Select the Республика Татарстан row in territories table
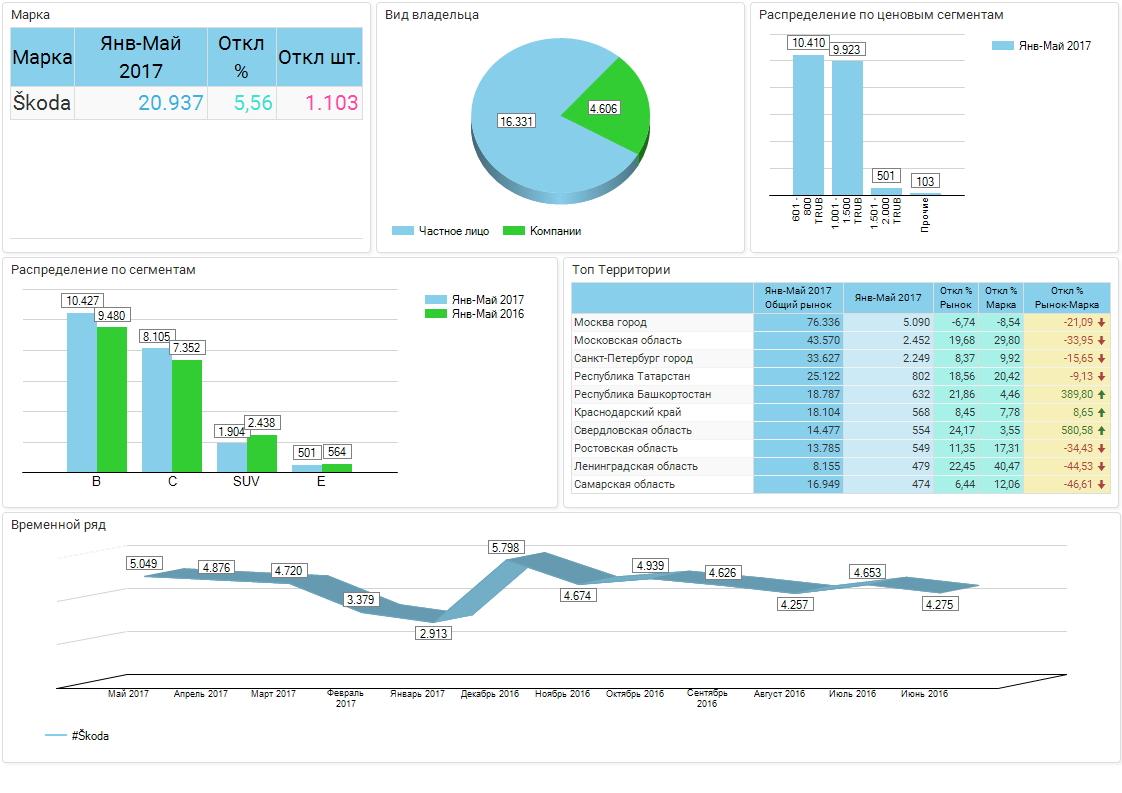The height and width of the screenshot is (793, 1122). pyautogui.click(x=661, y=377)
